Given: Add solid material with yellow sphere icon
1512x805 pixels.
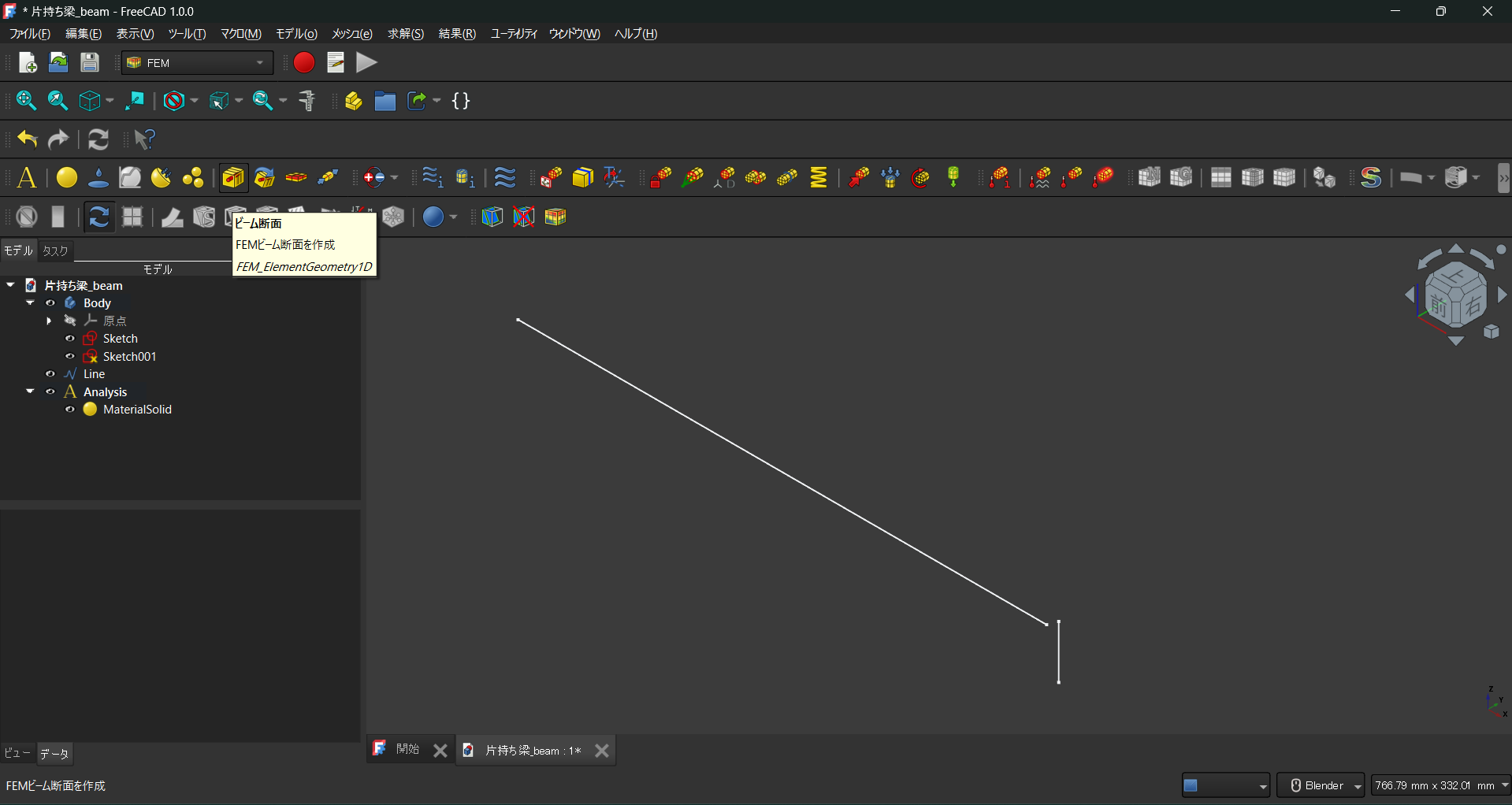Looking at the screenshot, I should [x=67, y=178].
